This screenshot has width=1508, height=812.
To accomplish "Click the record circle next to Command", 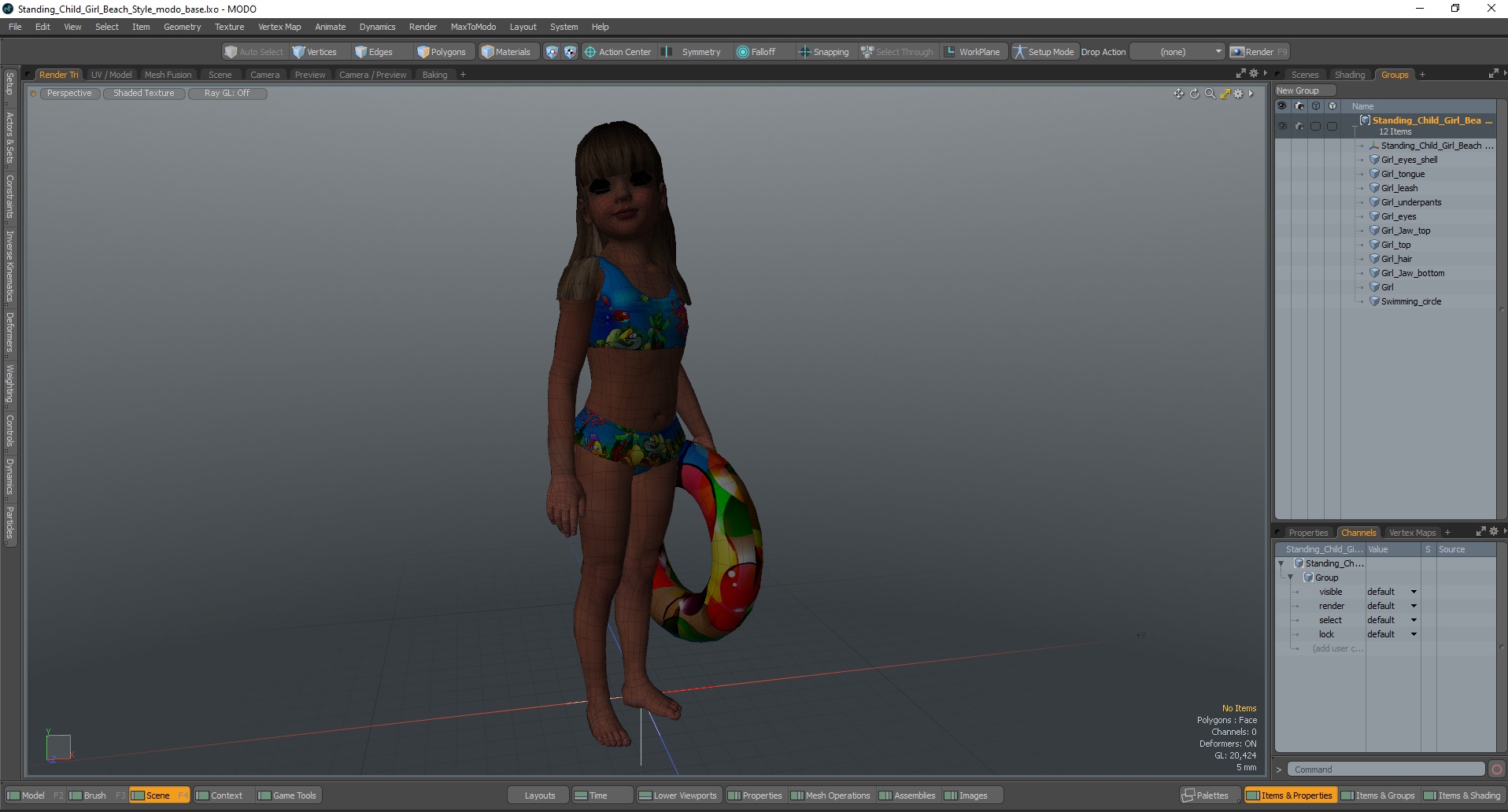I will click(1497, 770).
